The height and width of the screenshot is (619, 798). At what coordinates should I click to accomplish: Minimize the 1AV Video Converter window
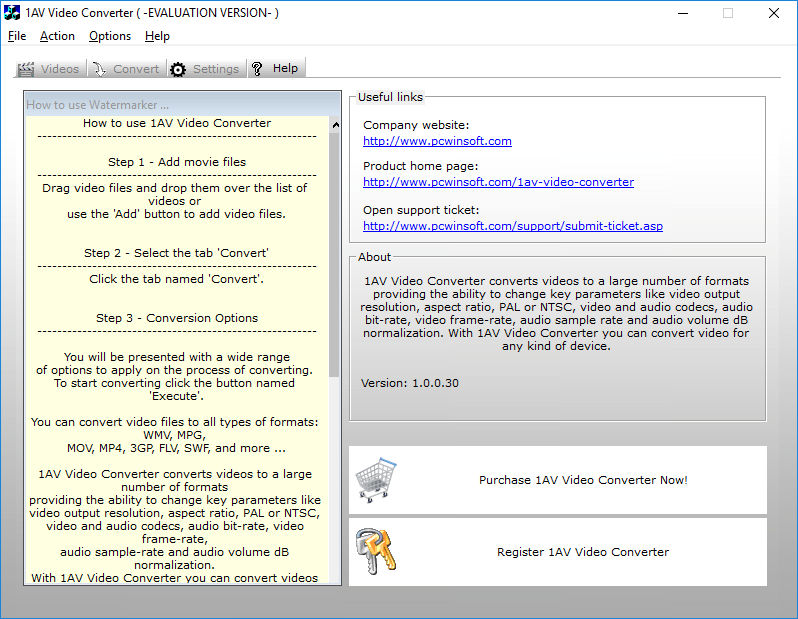[683, 13]
